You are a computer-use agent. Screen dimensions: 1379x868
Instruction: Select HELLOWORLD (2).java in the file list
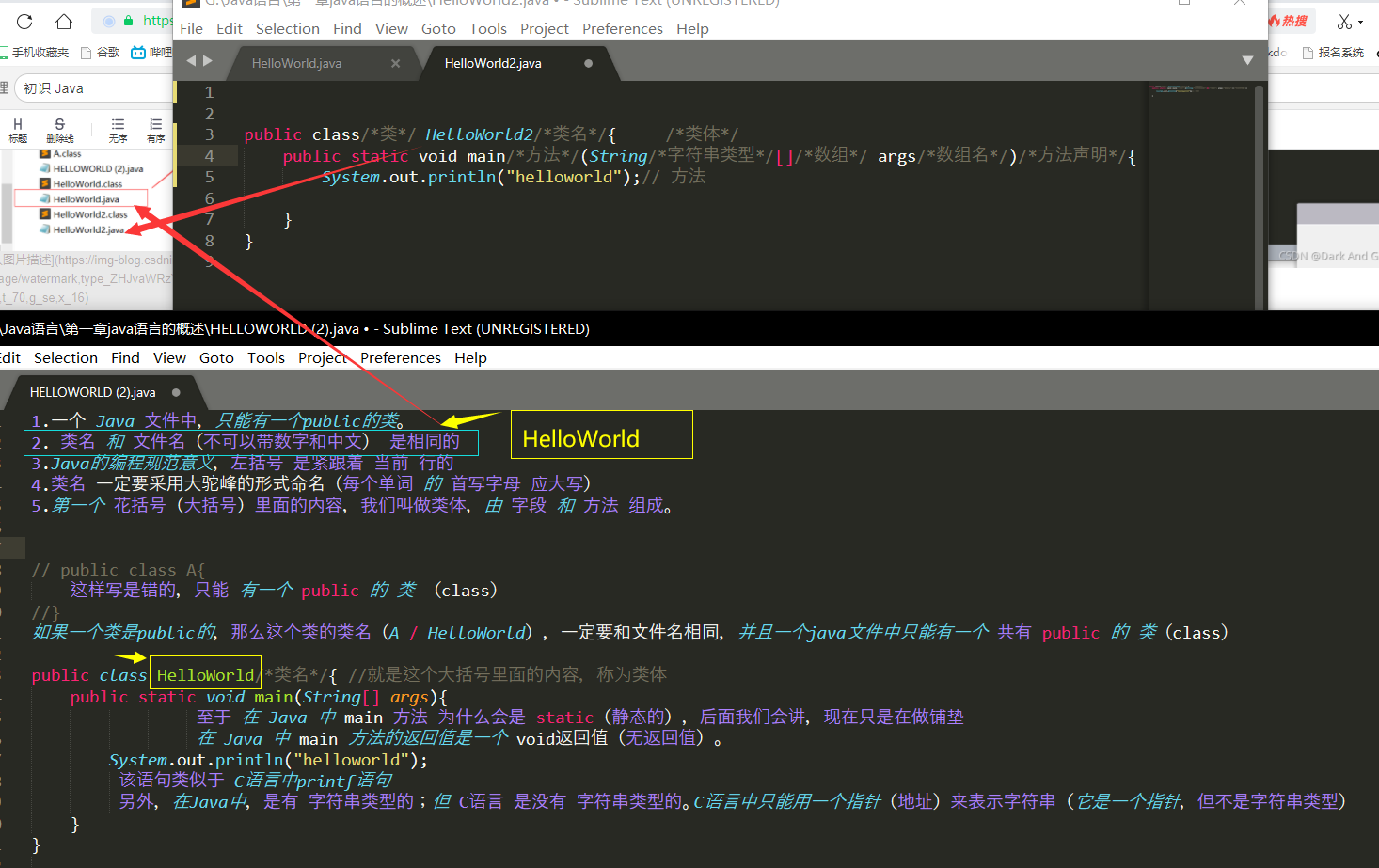(x=92, y=169)
